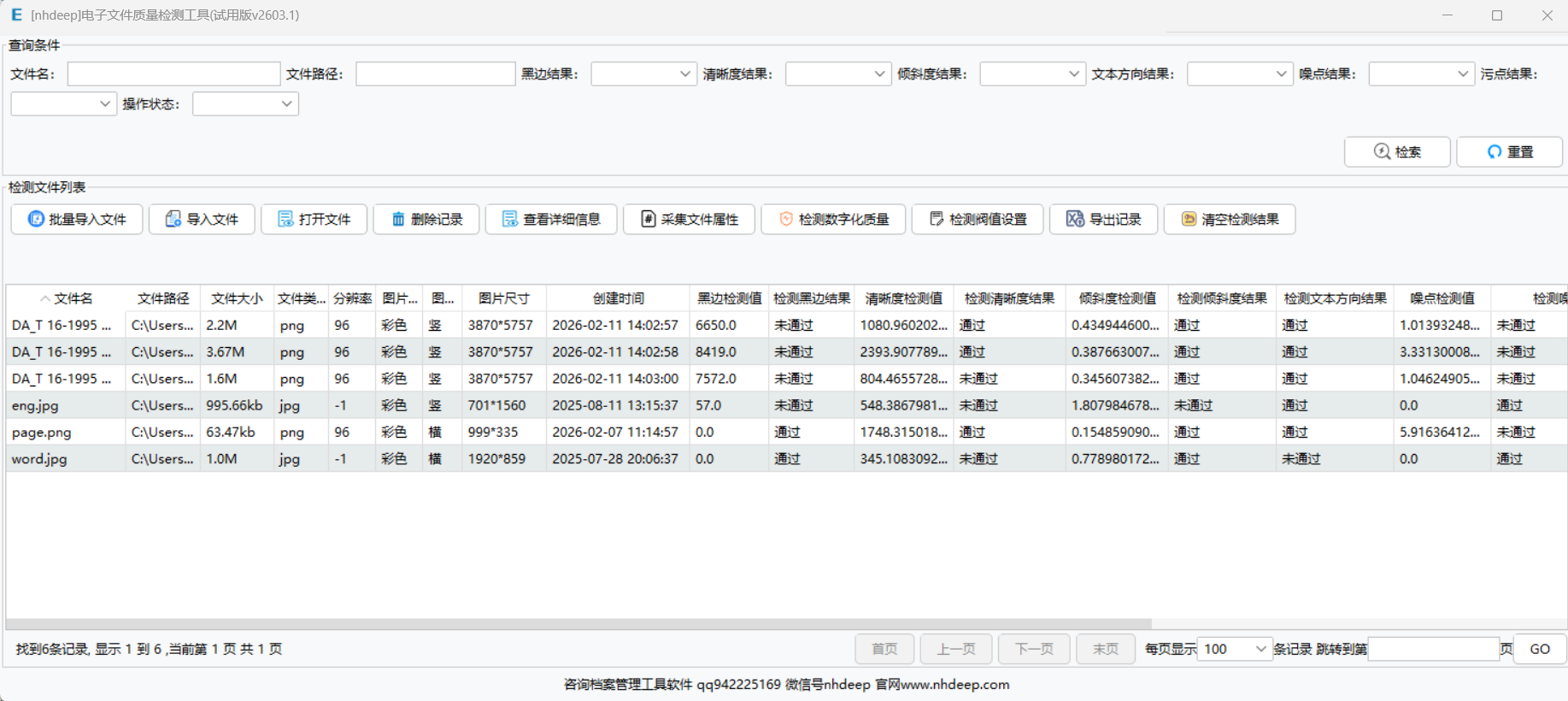Click the 文件名 input field
The width and height of the screenshot is (1568, 701).
point(174,74)
